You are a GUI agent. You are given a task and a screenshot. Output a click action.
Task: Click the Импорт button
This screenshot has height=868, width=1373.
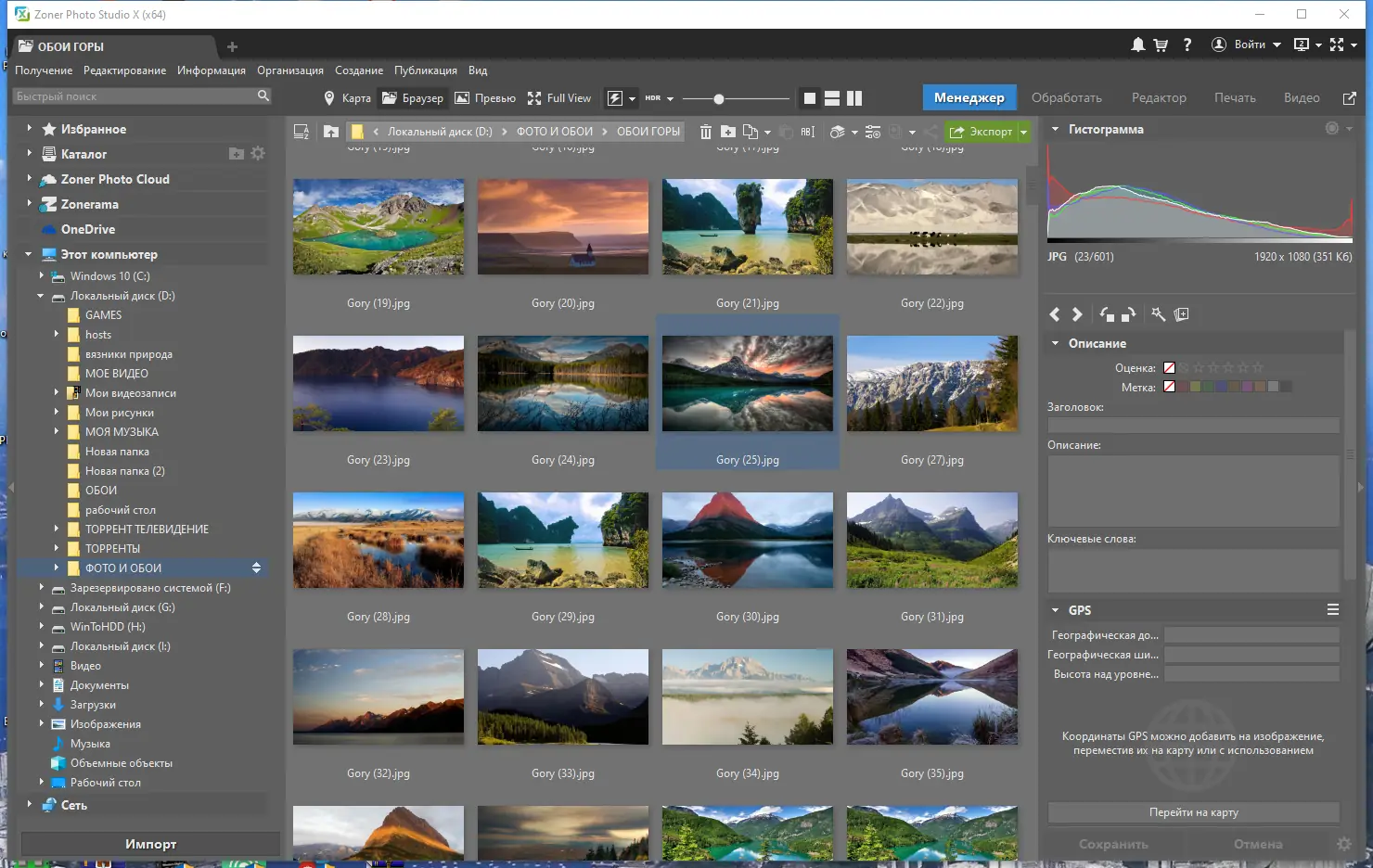coord(149,844)
